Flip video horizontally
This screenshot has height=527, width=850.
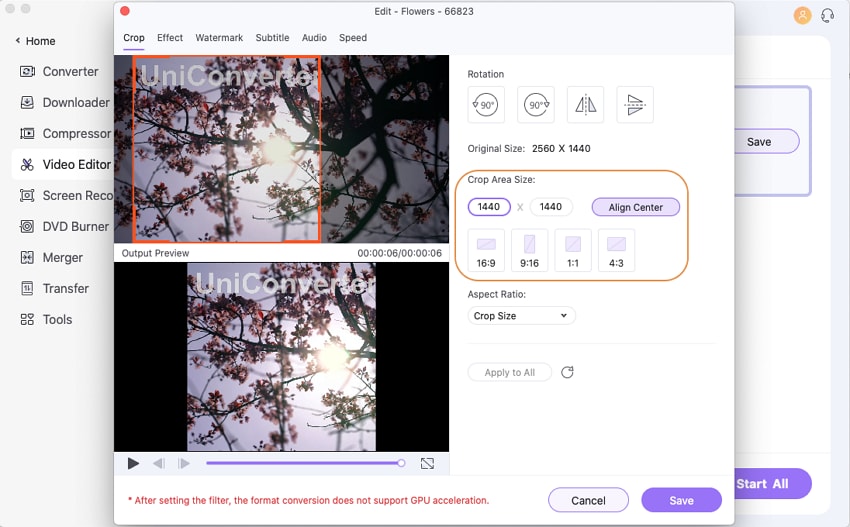[x=585, y=105]
